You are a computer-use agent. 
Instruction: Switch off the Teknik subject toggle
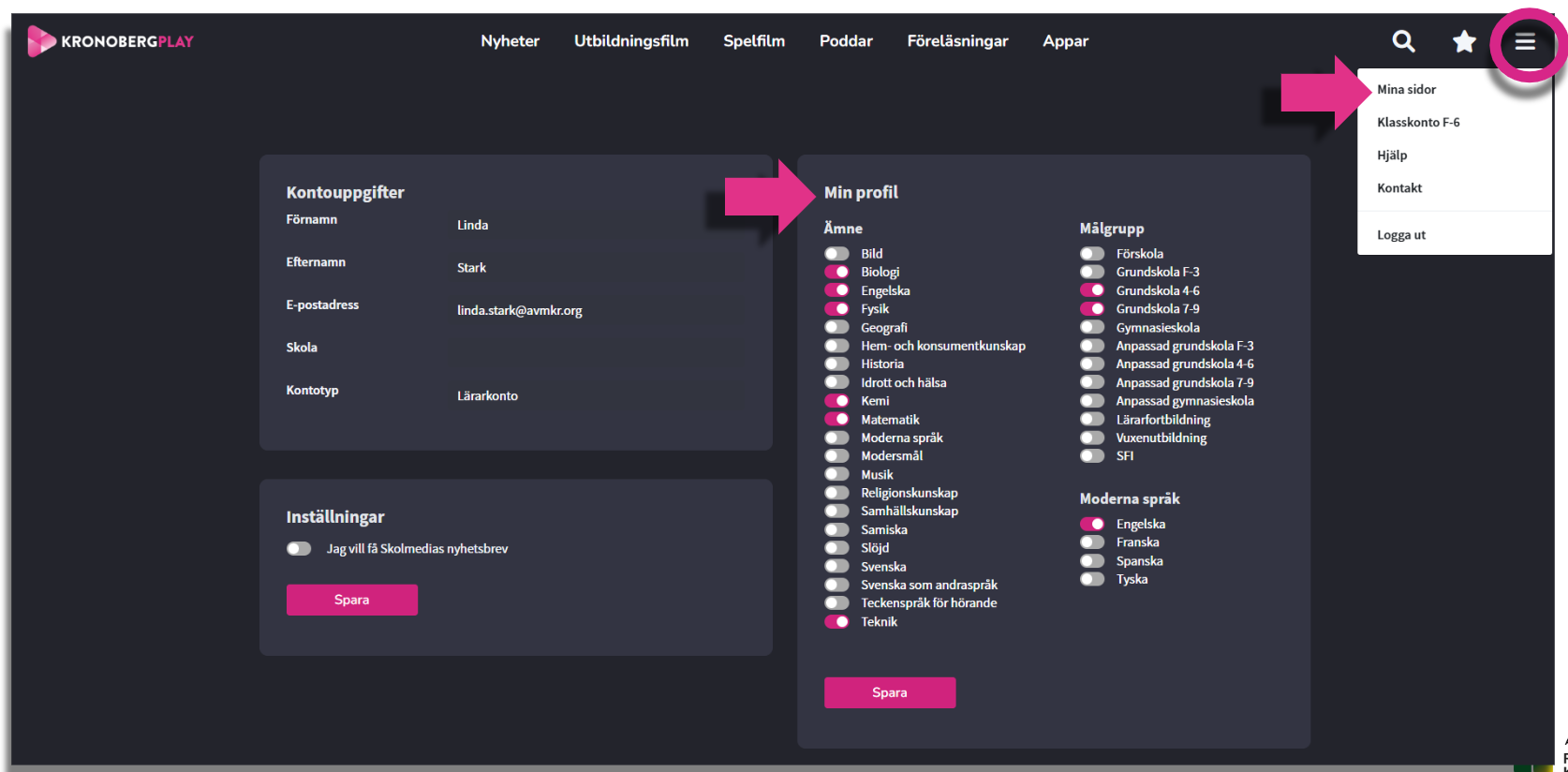836,621
